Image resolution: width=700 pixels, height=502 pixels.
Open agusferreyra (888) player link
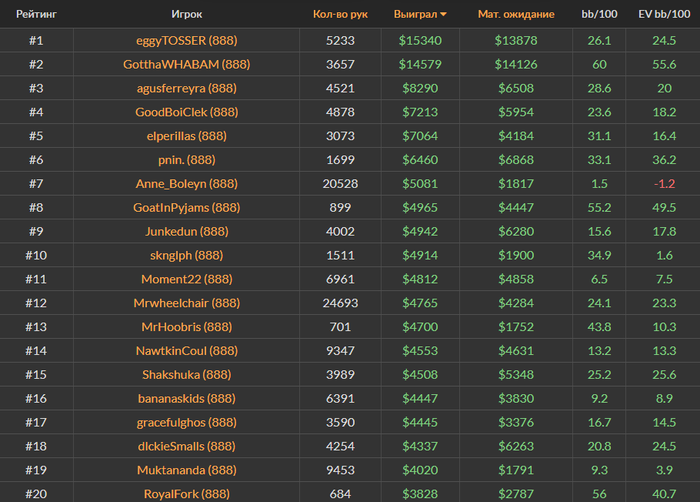(x=187, y=88)
